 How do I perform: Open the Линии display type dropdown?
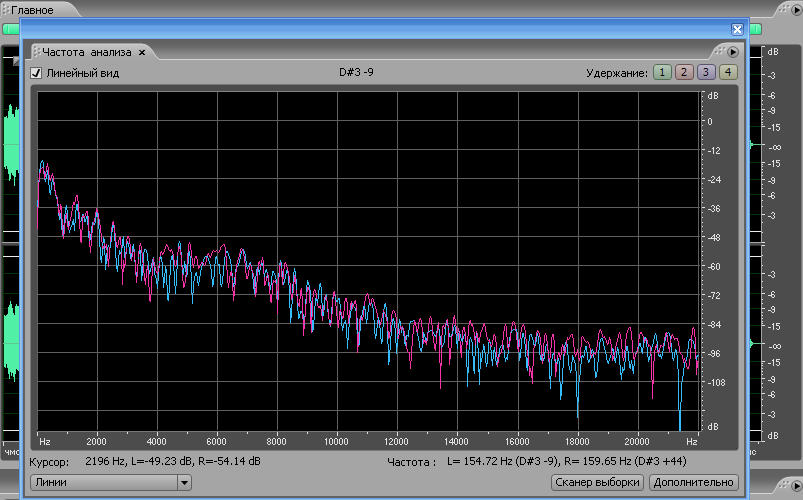point(183,483)
